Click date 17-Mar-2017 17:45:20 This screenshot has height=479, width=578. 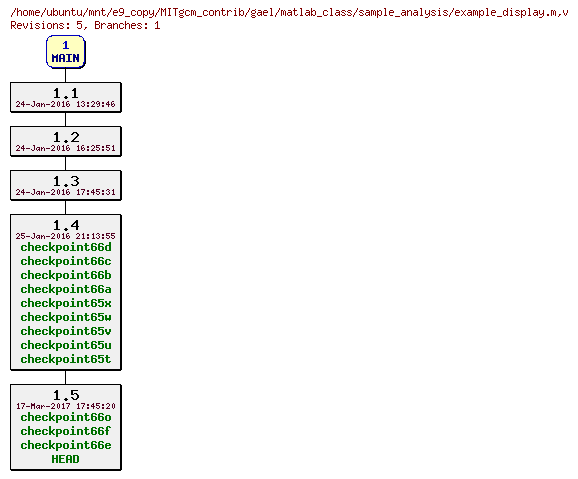tap(66, 406)
